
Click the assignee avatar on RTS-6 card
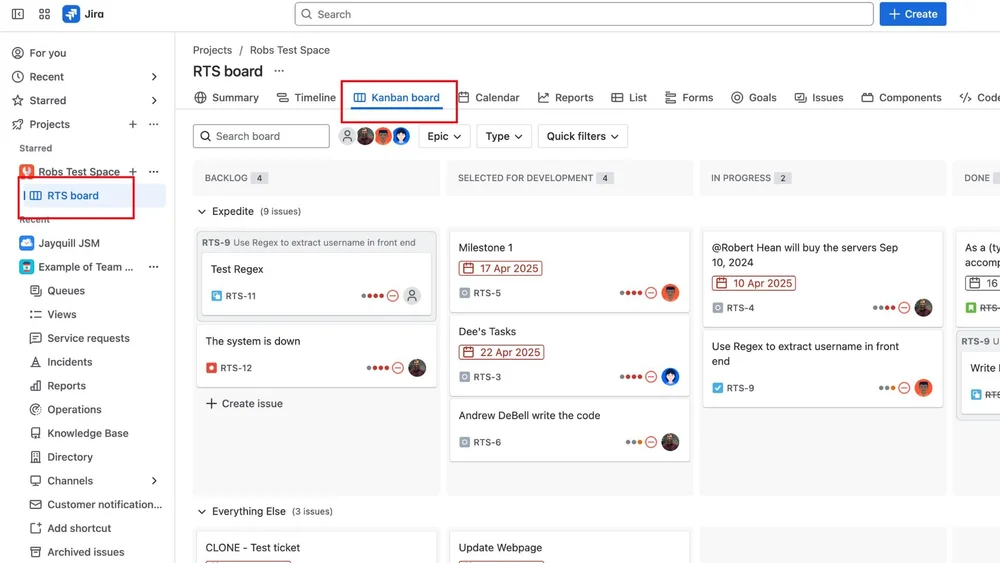[x=670, y=442]
